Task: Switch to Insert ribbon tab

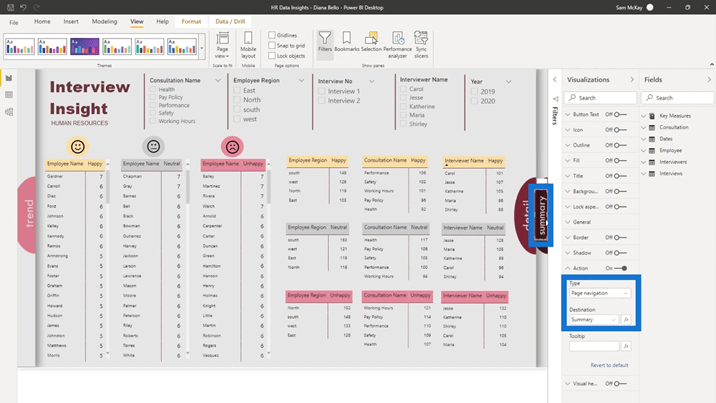Action: click(x=71, y=21)
